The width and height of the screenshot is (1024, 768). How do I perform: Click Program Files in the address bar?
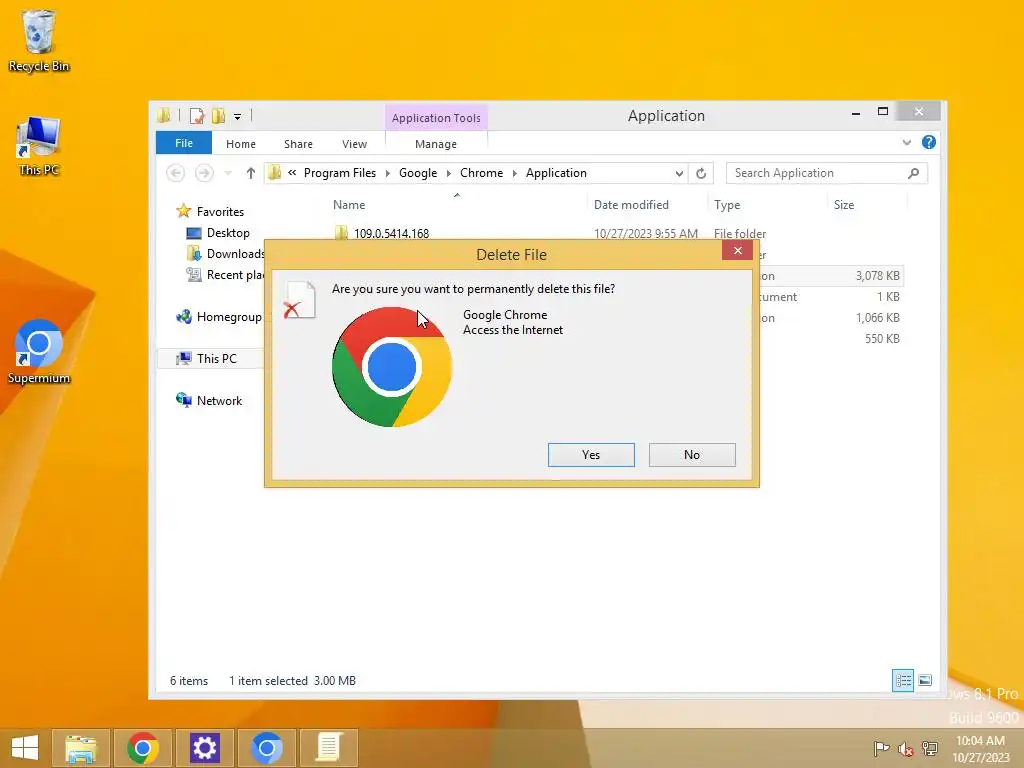tap(340, 173)
